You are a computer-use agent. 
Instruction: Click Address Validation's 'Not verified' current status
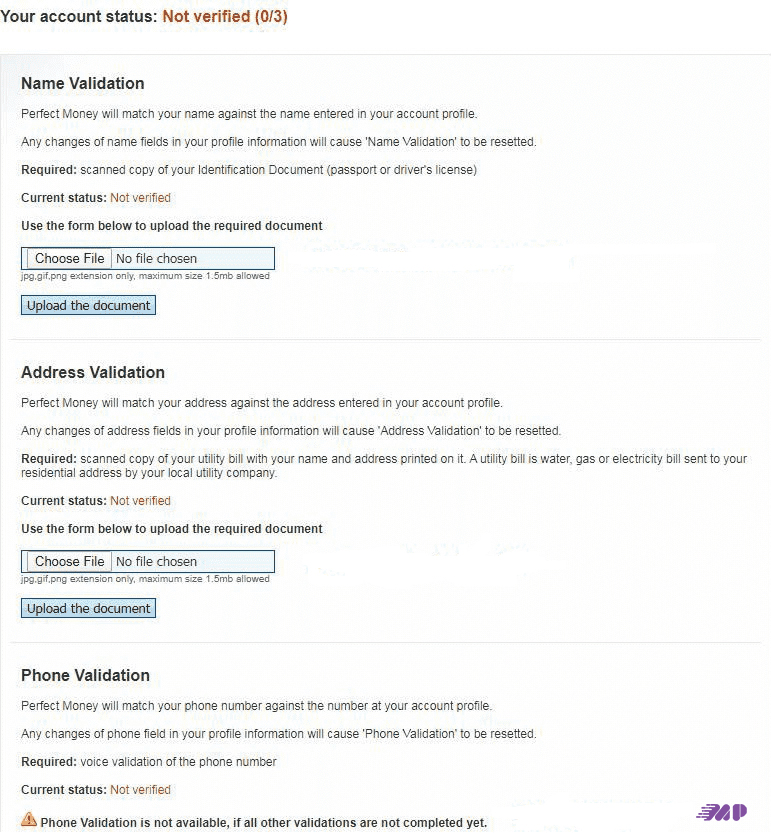[x=140, y=501]
